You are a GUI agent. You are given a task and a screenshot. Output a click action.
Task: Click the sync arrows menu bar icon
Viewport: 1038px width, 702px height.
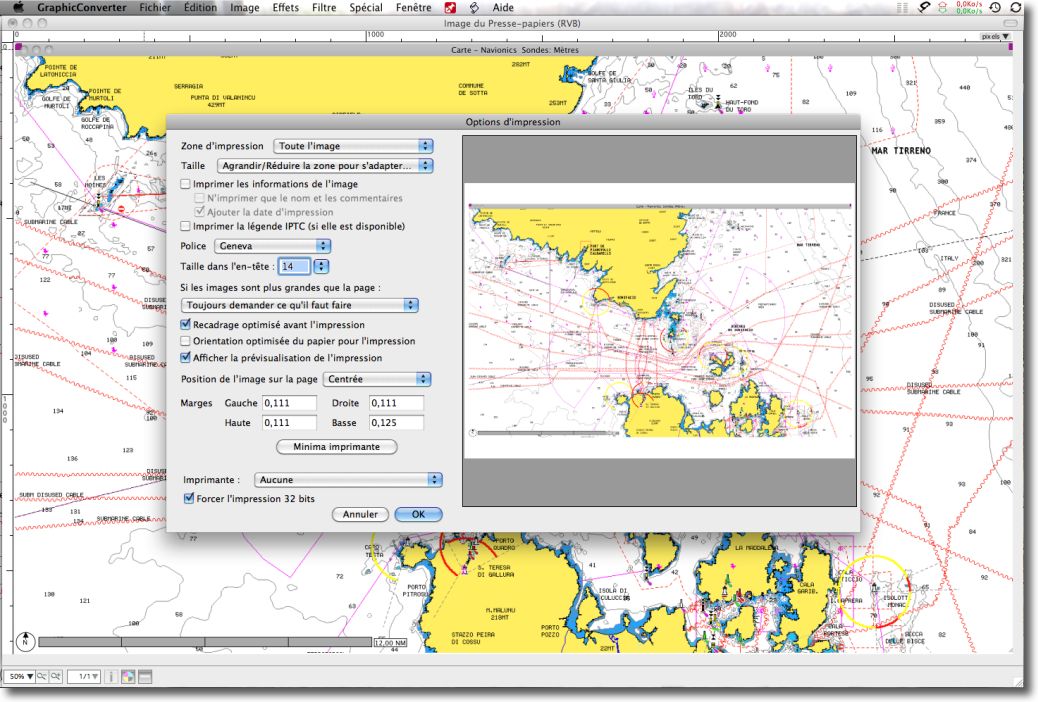1015,7
